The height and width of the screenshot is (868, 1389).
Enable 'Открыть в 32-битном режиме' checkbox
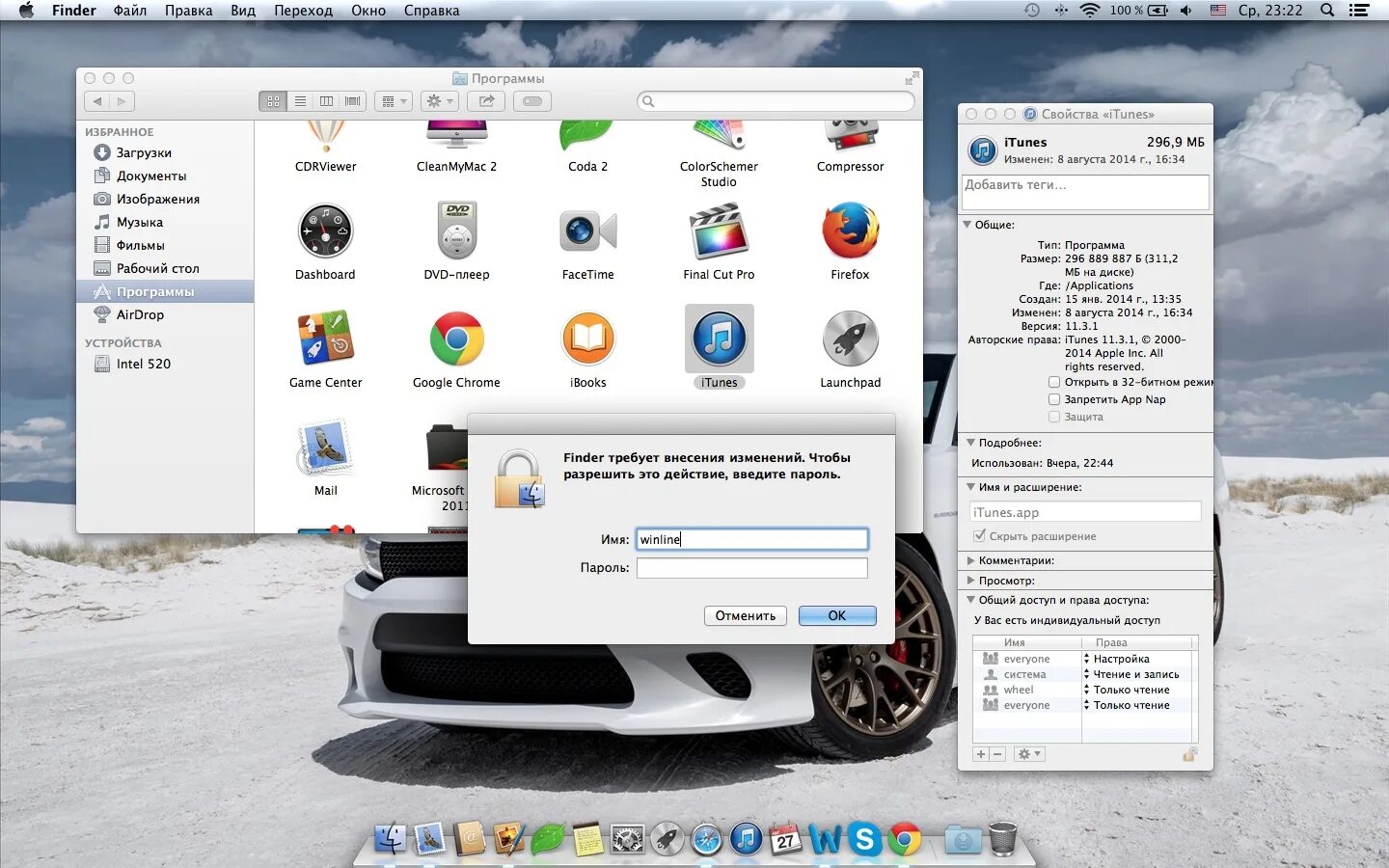coord(1054,382)
